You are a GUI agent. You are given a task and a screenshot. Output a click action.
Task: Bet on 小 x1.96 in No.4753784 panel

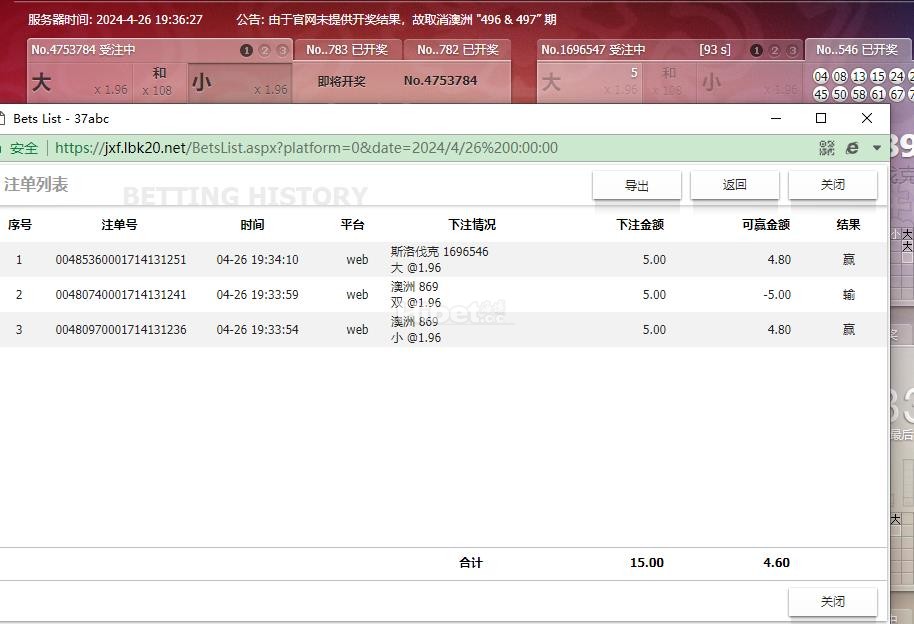(x=239, y=82)
